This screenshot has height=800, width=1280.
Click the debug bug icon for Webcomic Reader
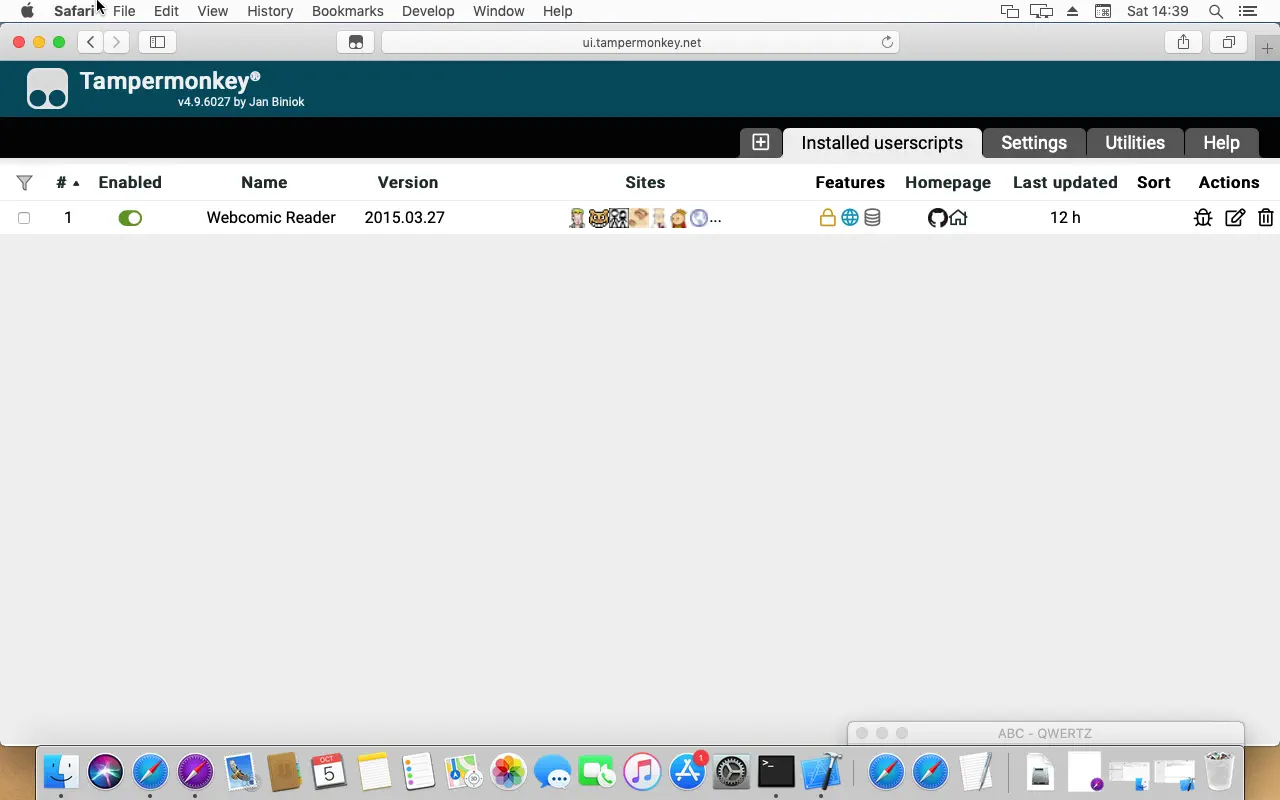tap(1203, 217)
